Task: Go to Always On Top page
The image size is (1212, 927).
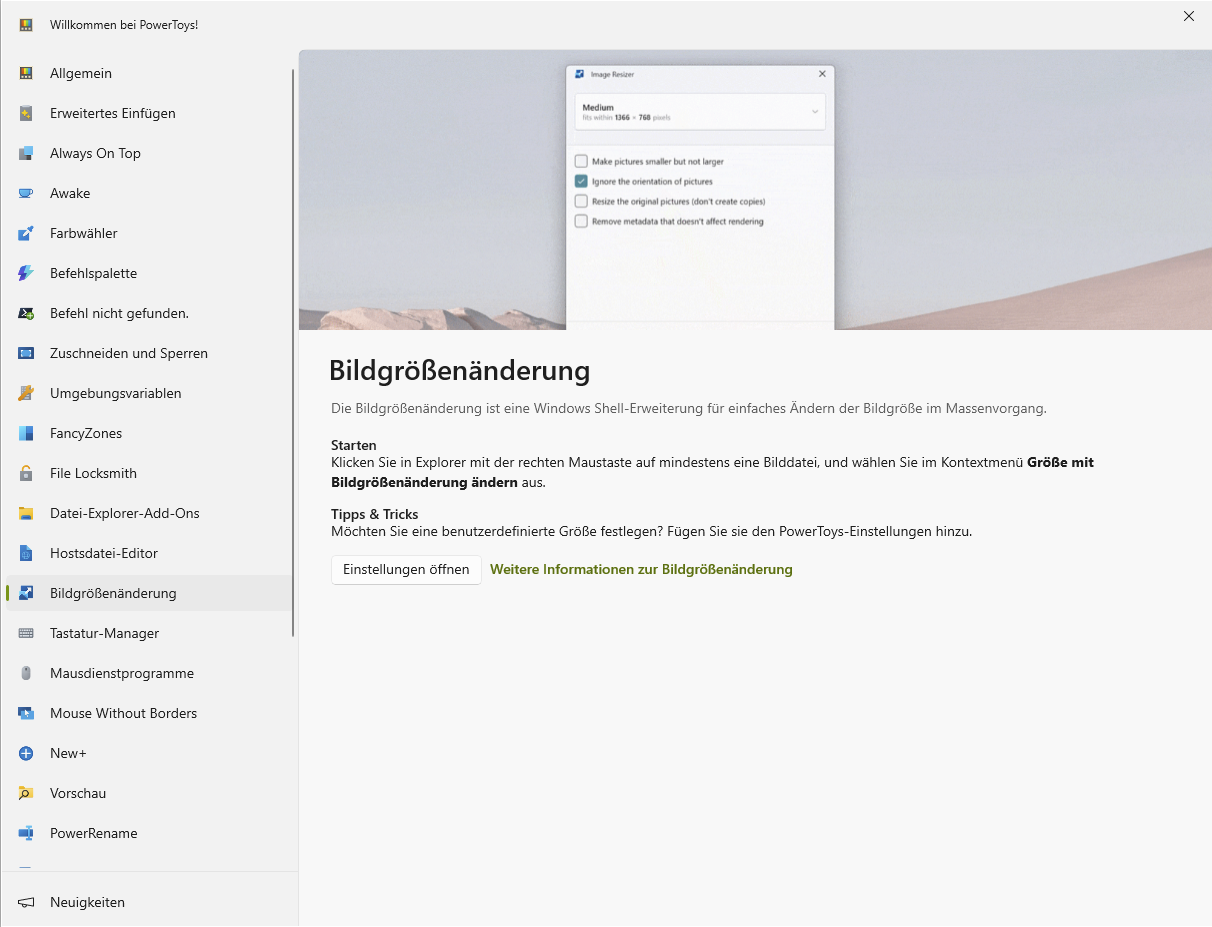Action: click(149, 153)
